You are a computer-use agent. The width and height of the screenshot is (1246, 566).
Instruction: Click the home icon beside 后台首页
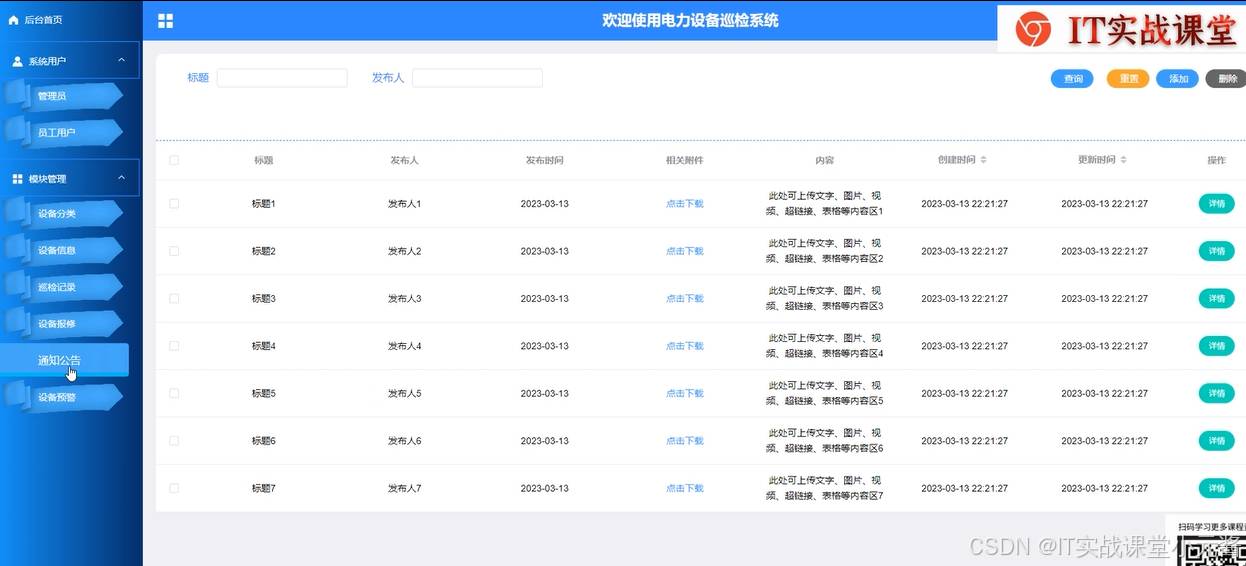(14, 20)
